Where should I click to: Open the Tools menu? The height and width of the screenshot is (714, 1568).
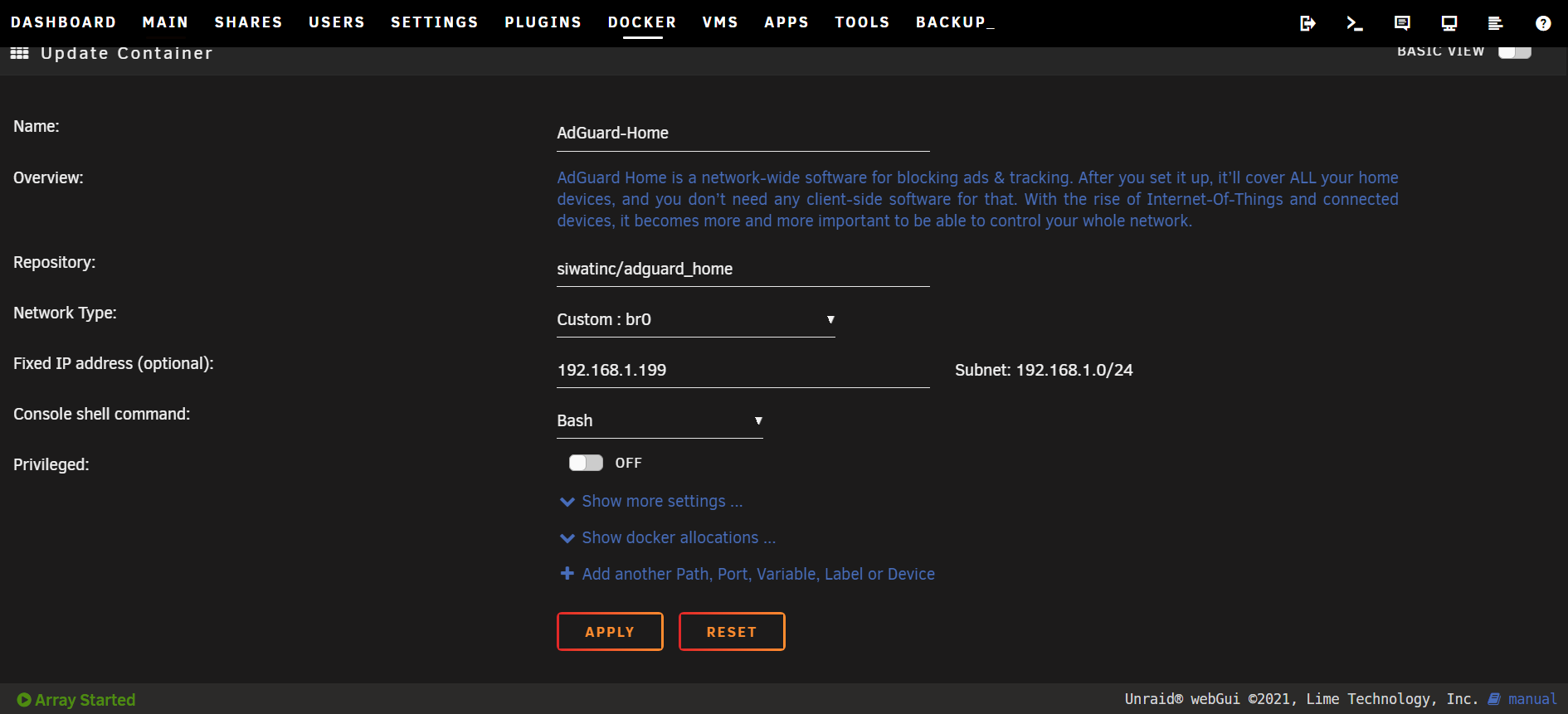point(862,22)
